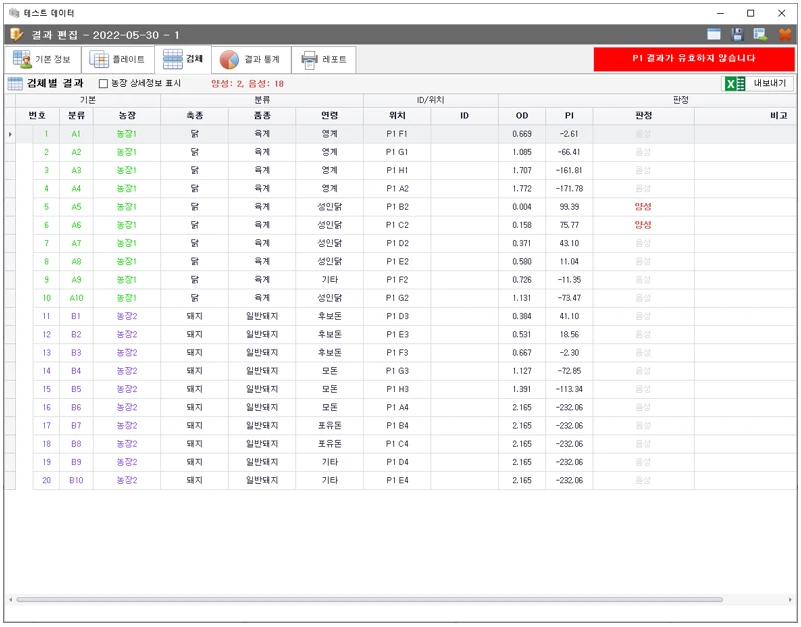This screenshot has width=801, height=627.
Task: Close the result editor with orange X
Action: [x=785, y=35]
